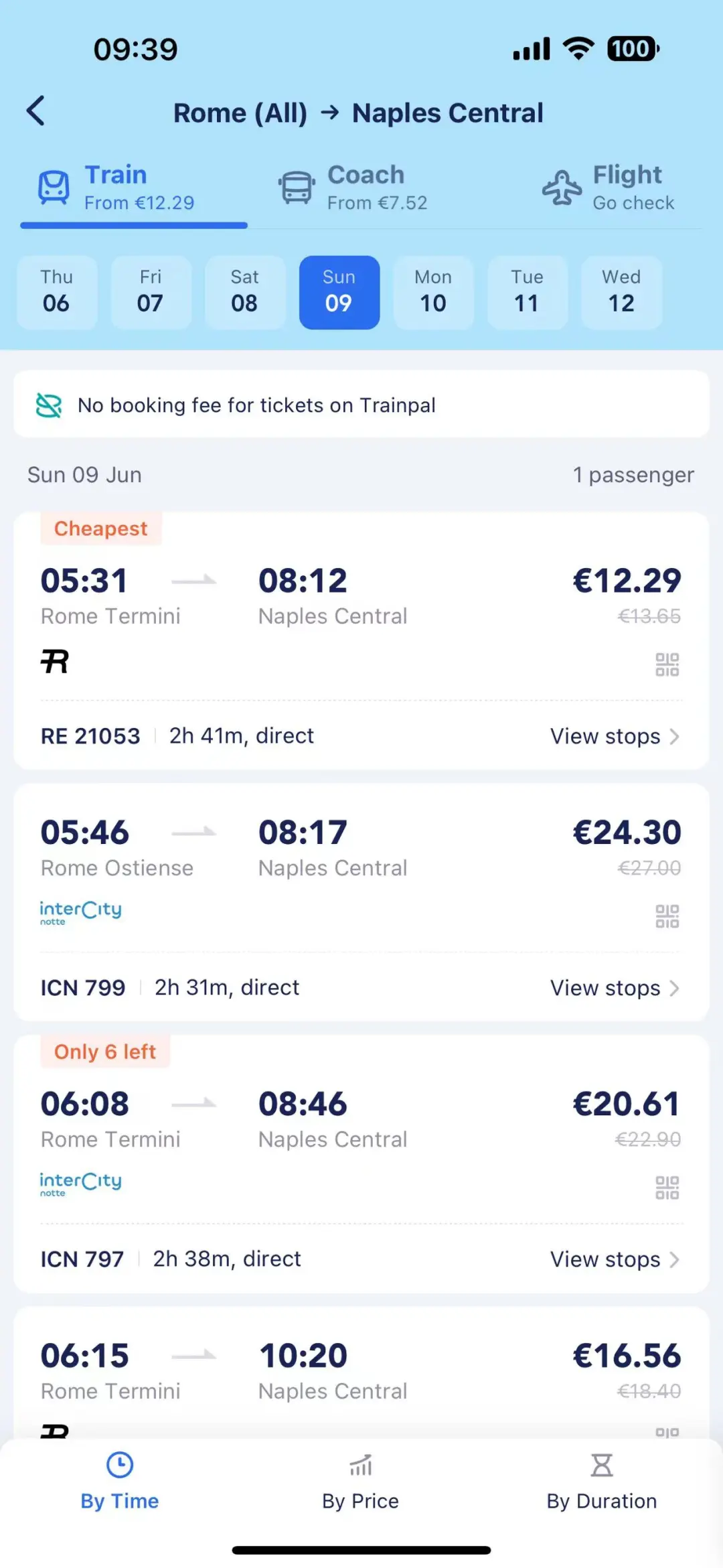Image resolution: width=723 pixels, height=1568 pixels.
Task: Switch to the Coach tab
Action: pos(353,188)
